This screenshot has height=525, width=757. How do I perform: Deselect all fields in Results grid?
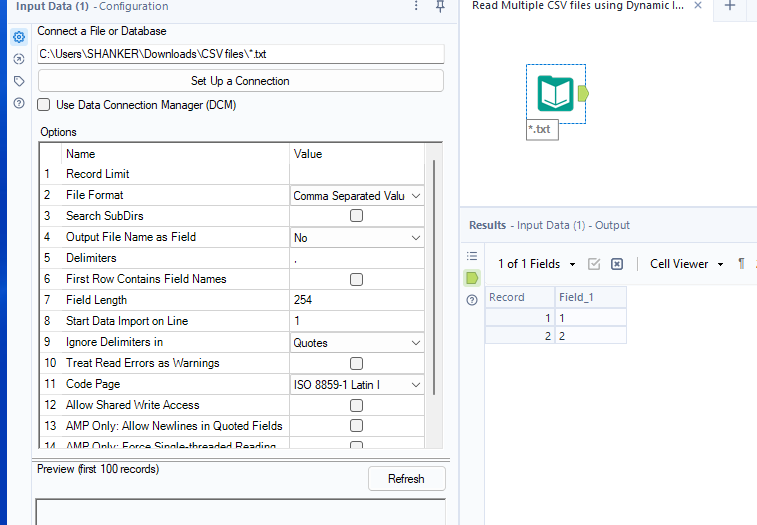pyautogui.click(x=617, y=264)
